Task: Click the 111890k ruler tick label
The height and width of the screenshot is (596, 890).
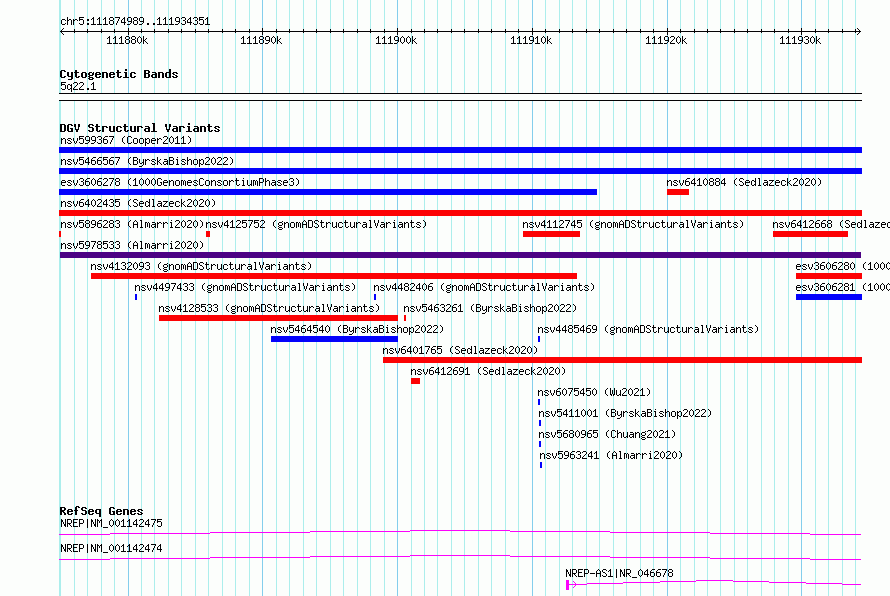Action: [261, 40]
